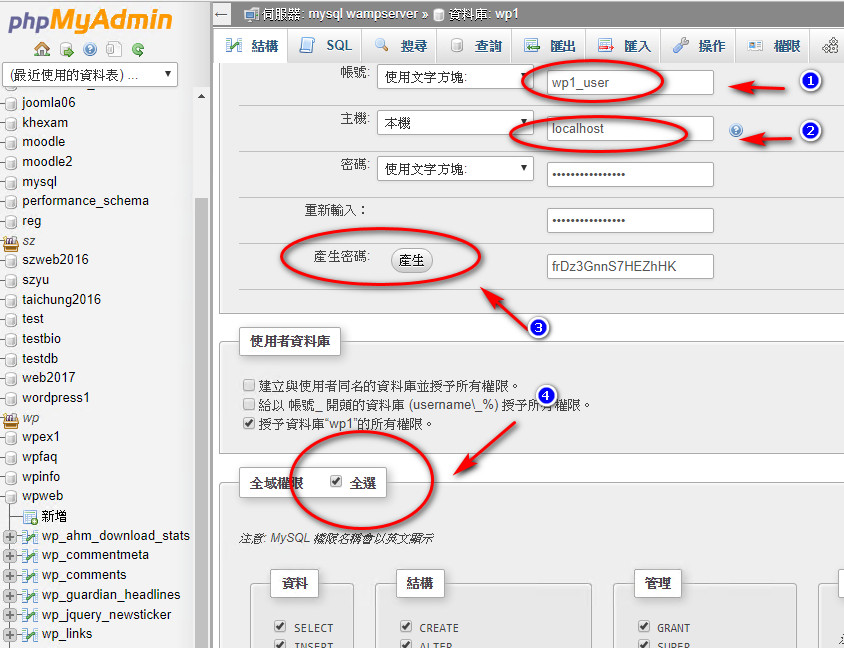
Task: Select the moodle2 database
Action: [x=47, y=161]
